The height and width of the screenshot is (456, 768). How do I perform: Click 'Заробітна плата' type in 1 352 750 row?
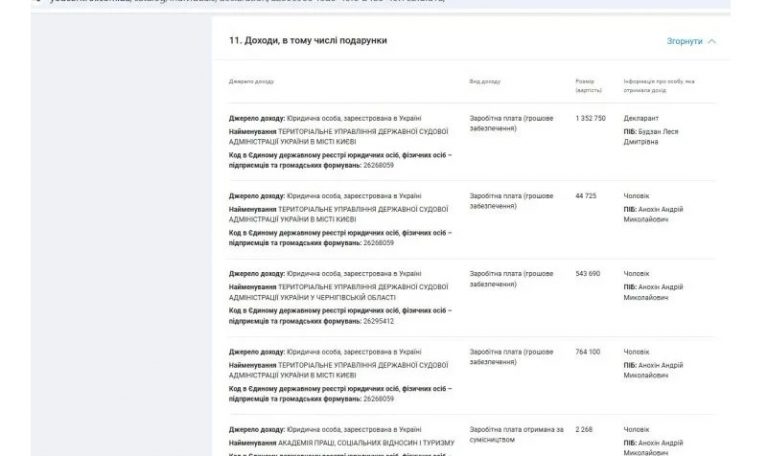[x=511, y=123]
